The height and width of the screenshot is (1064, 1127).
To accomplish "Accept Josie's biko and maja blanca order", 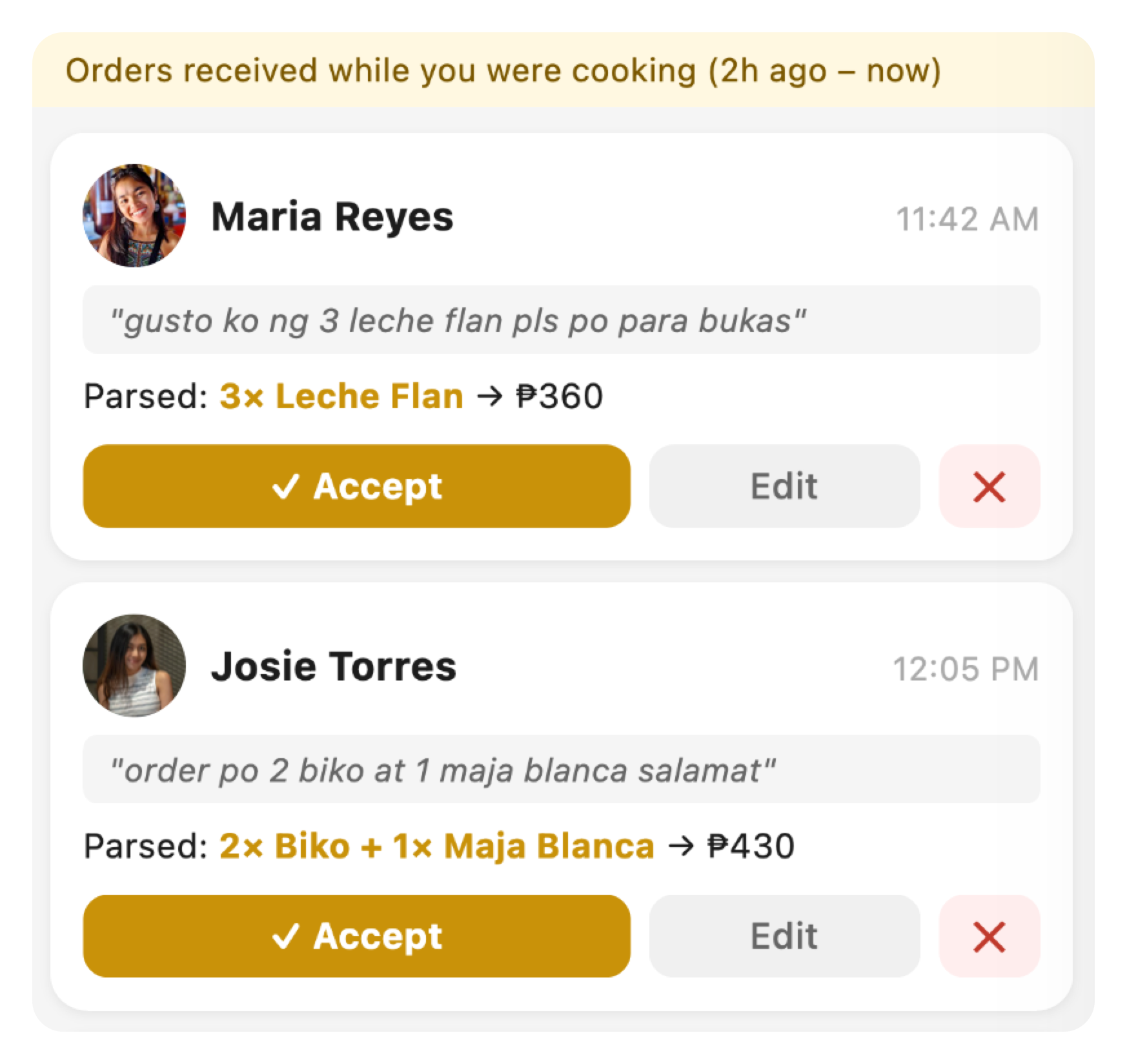I will [357, 935].
